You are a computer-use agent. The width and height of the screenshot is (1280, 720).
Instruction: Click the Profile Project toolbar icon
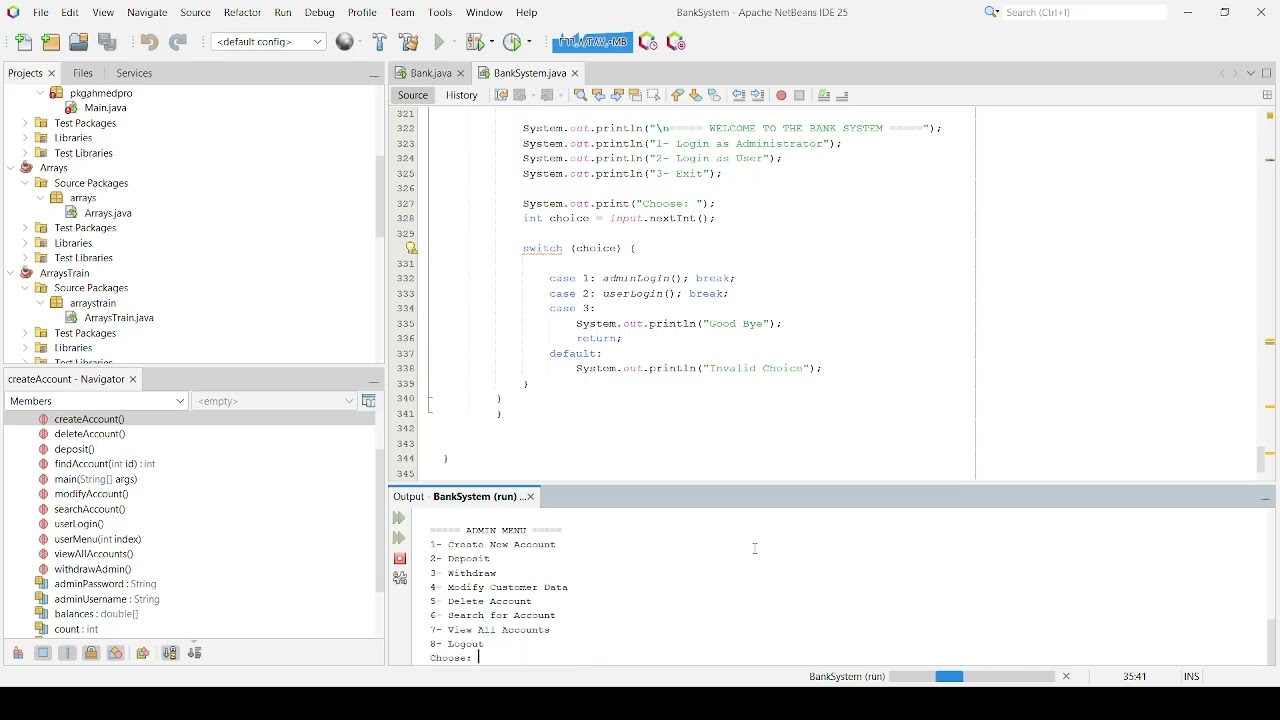point(512,42)
